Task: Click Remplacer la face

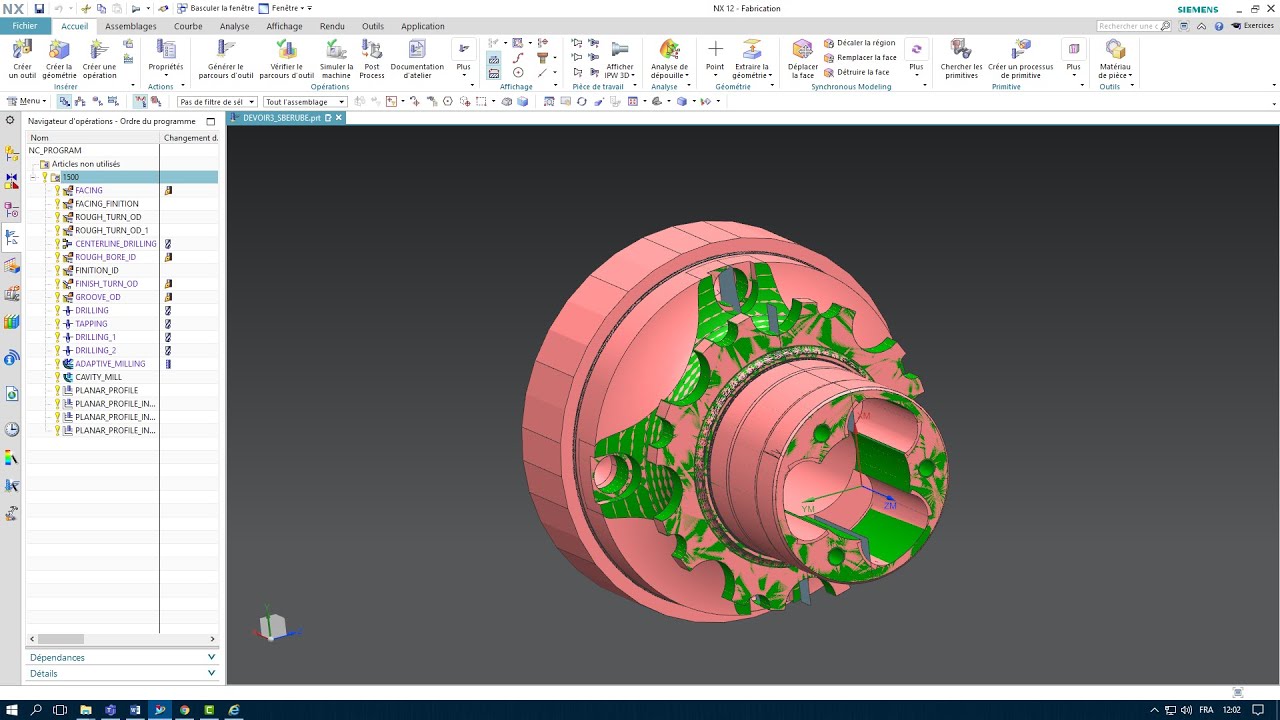Action: [x=860, y=57]
